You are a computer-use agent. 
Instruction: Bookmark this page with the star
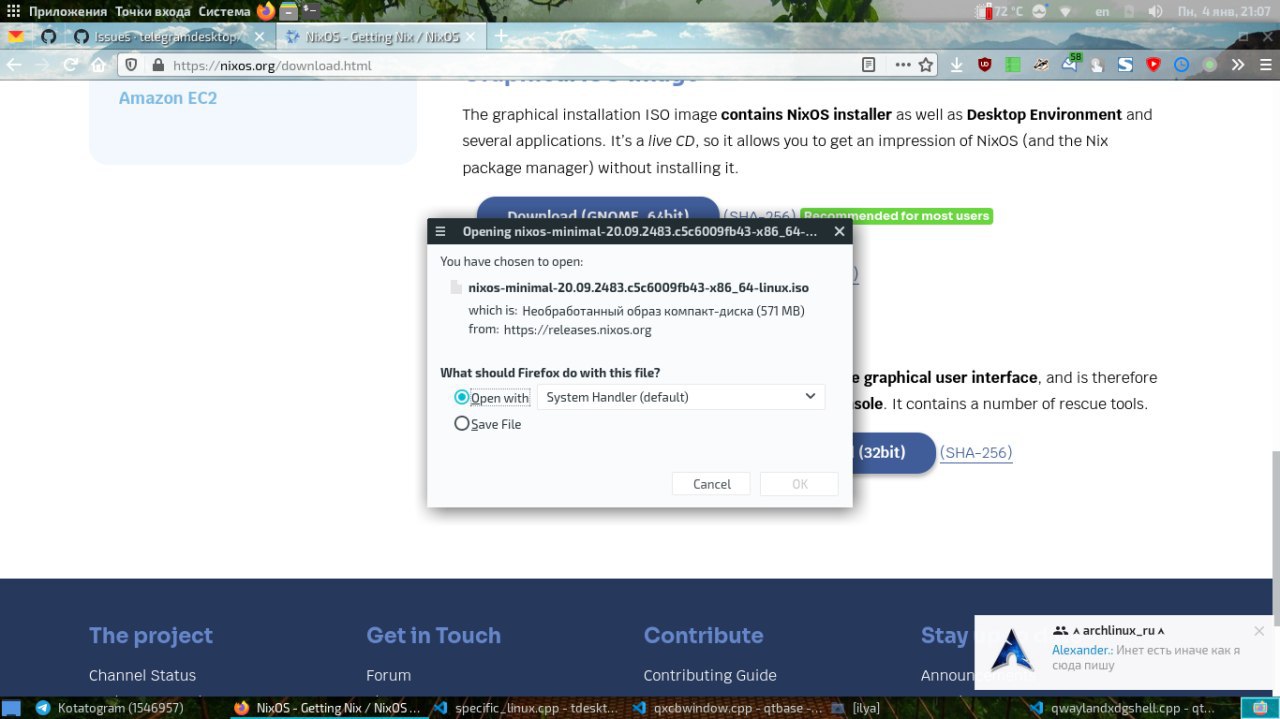point(926,64)
